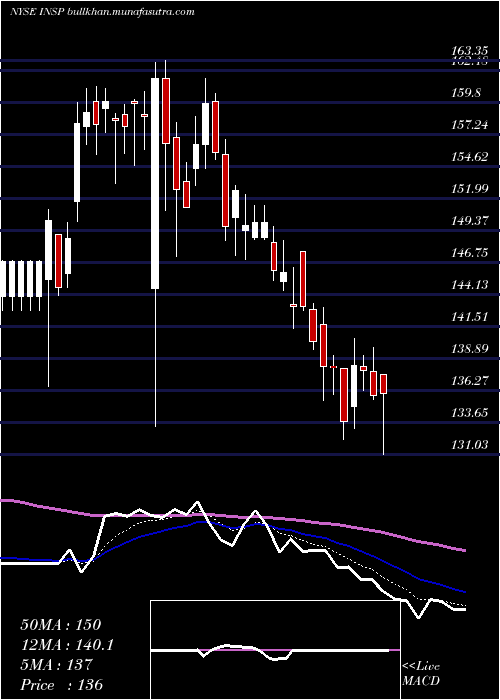Screen dimensions: 500x700
Task: Click the 50MA : 150 readout
Action: 61,625
